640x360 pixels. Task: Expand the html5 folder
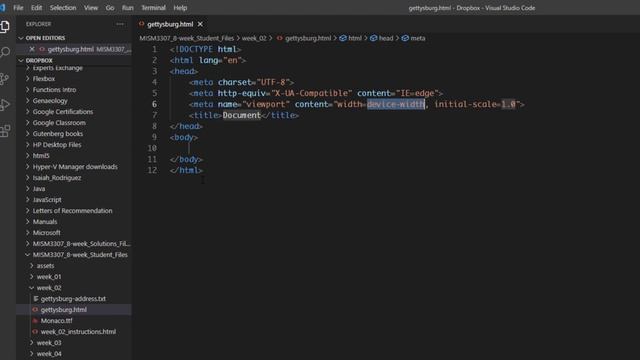click(x=41, y=156)
